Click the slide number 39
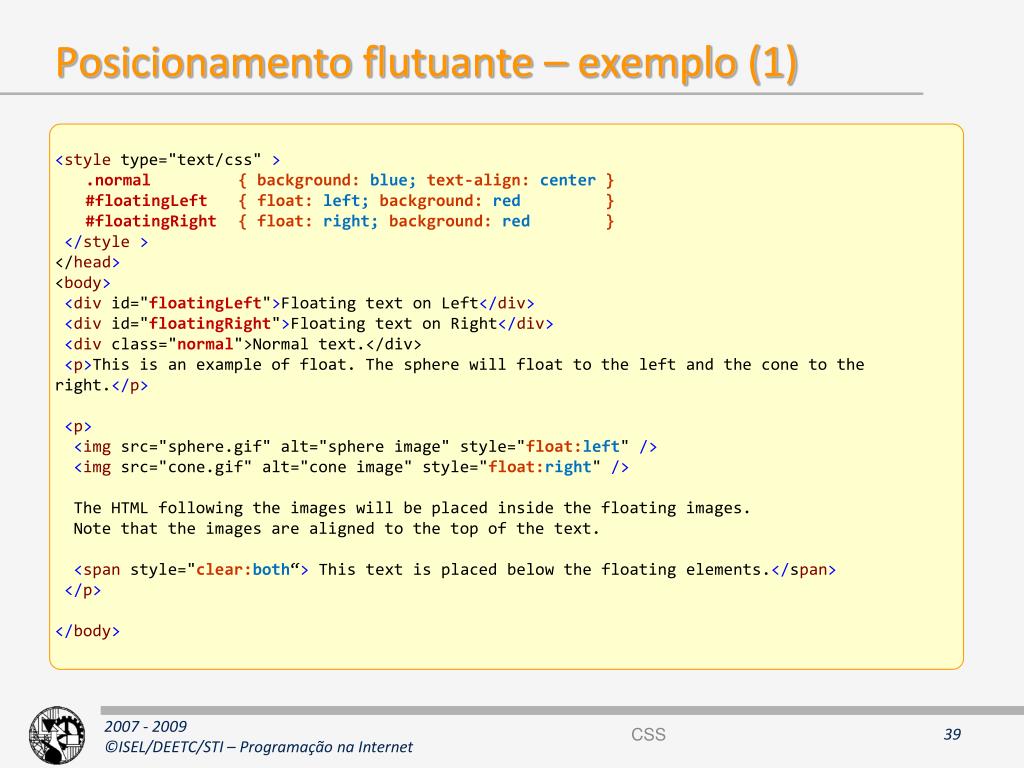Screen dimensions: 1024x768 pyautogui.click(x=952, y=735)
